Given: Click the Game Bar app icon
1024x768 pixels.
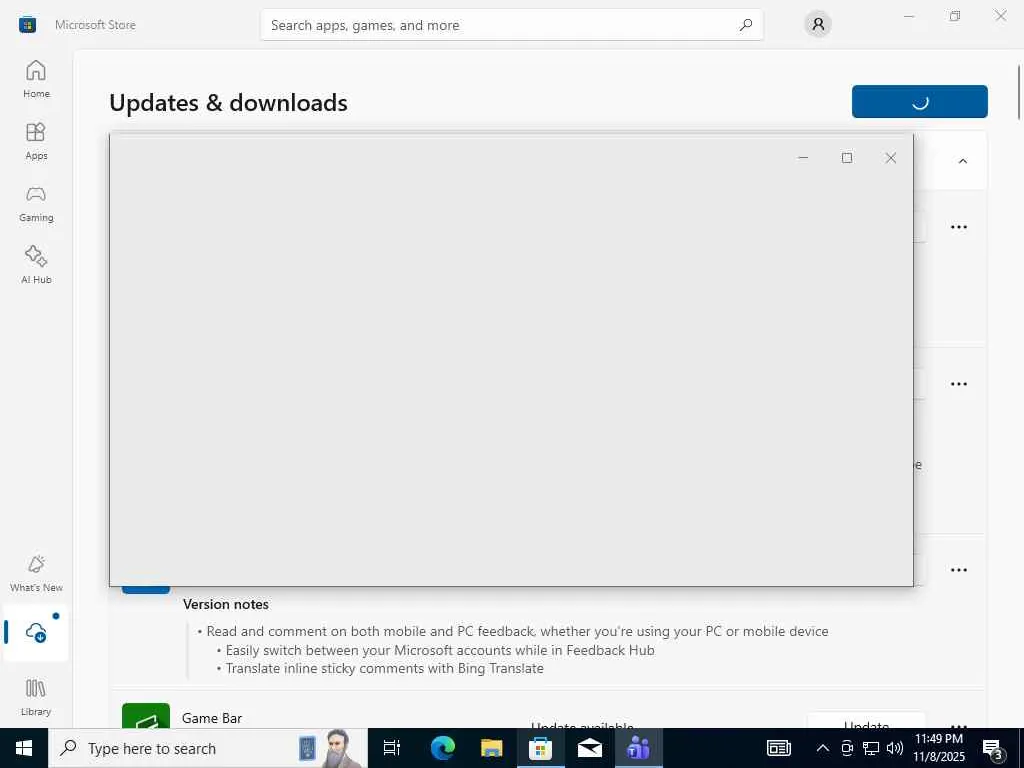Looking at the screenshot, I should tap(146, 716).
